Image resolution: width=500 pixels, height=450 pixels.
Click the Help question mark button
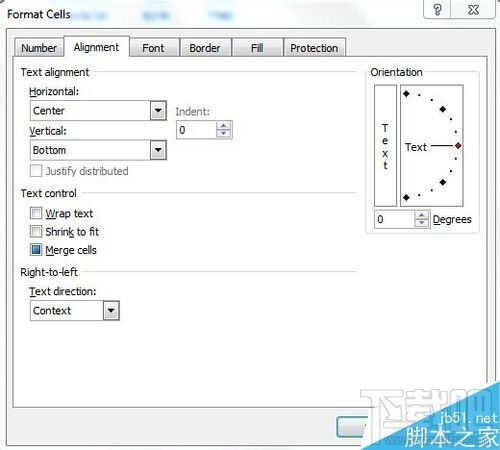tap(437, 9)
